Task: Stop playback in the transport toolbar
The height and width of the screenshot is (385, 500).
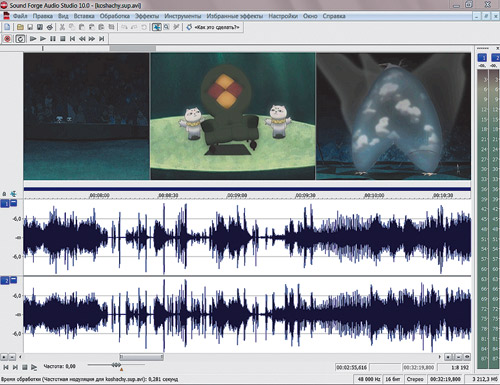Action: click(62, 39)
